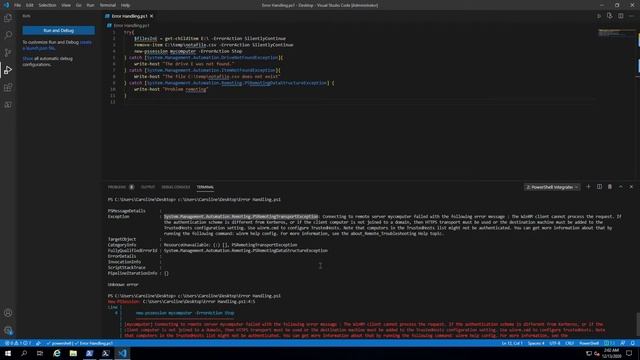The image size is (640, 360).
Task: Open the Source Control view
Action: pyautogui.click(x=8, y=53)
